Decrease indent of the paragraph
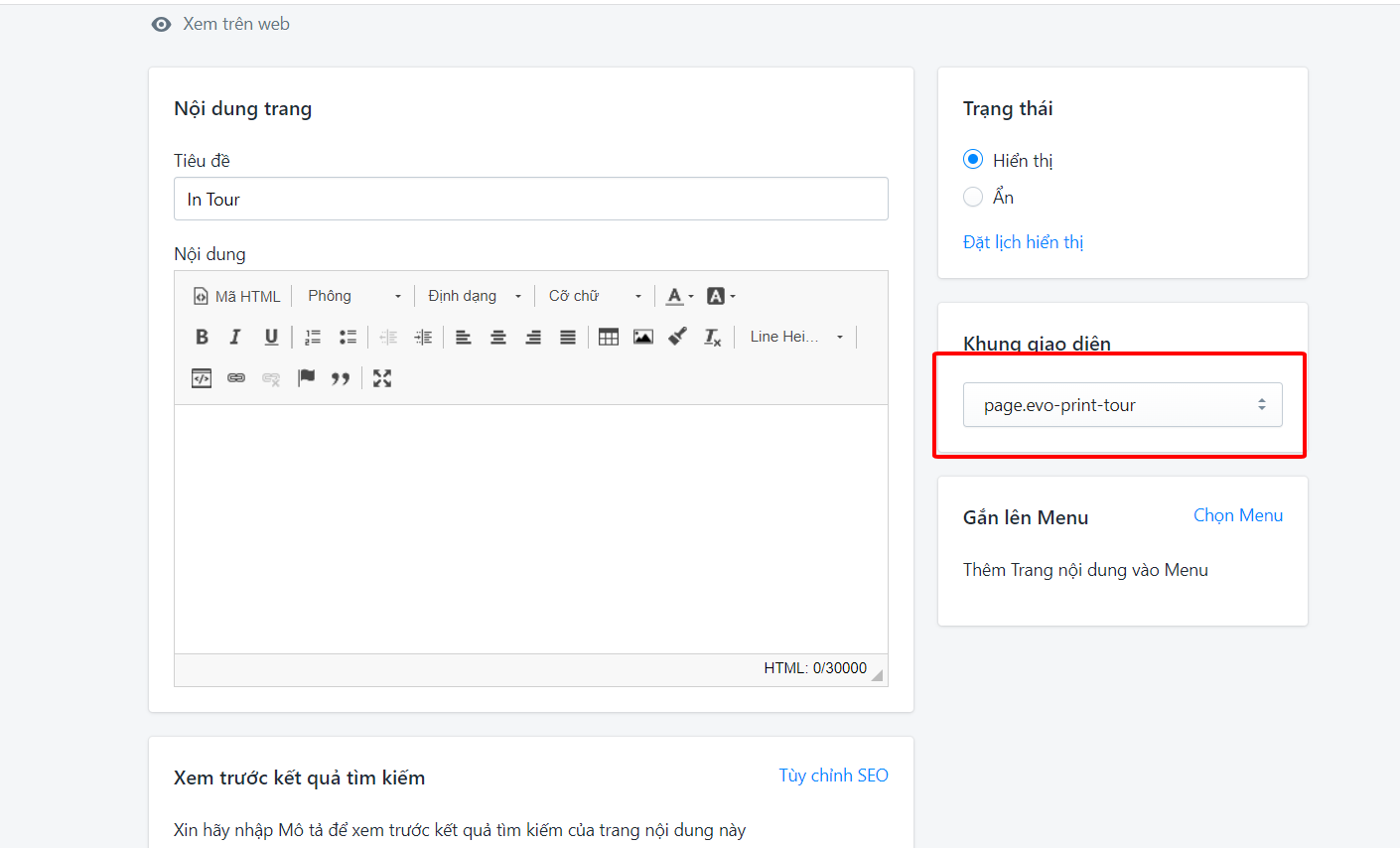The width and height of the screenshot is (1400, 848). click(388, 337)
